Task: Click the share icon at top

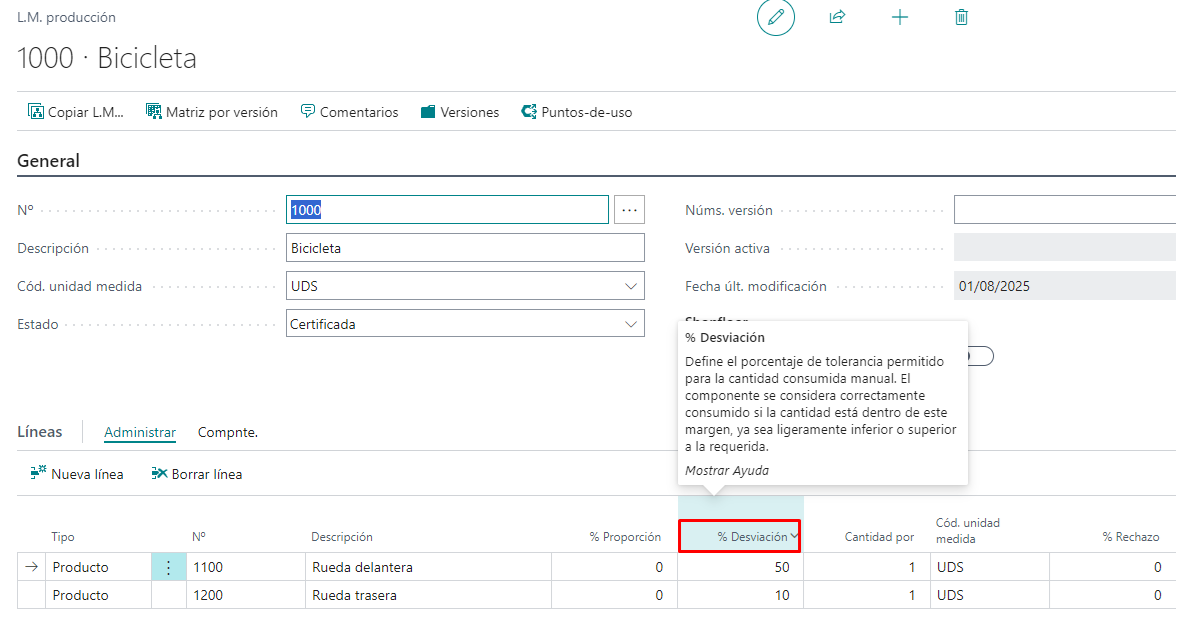Action: tap(838, 18)
